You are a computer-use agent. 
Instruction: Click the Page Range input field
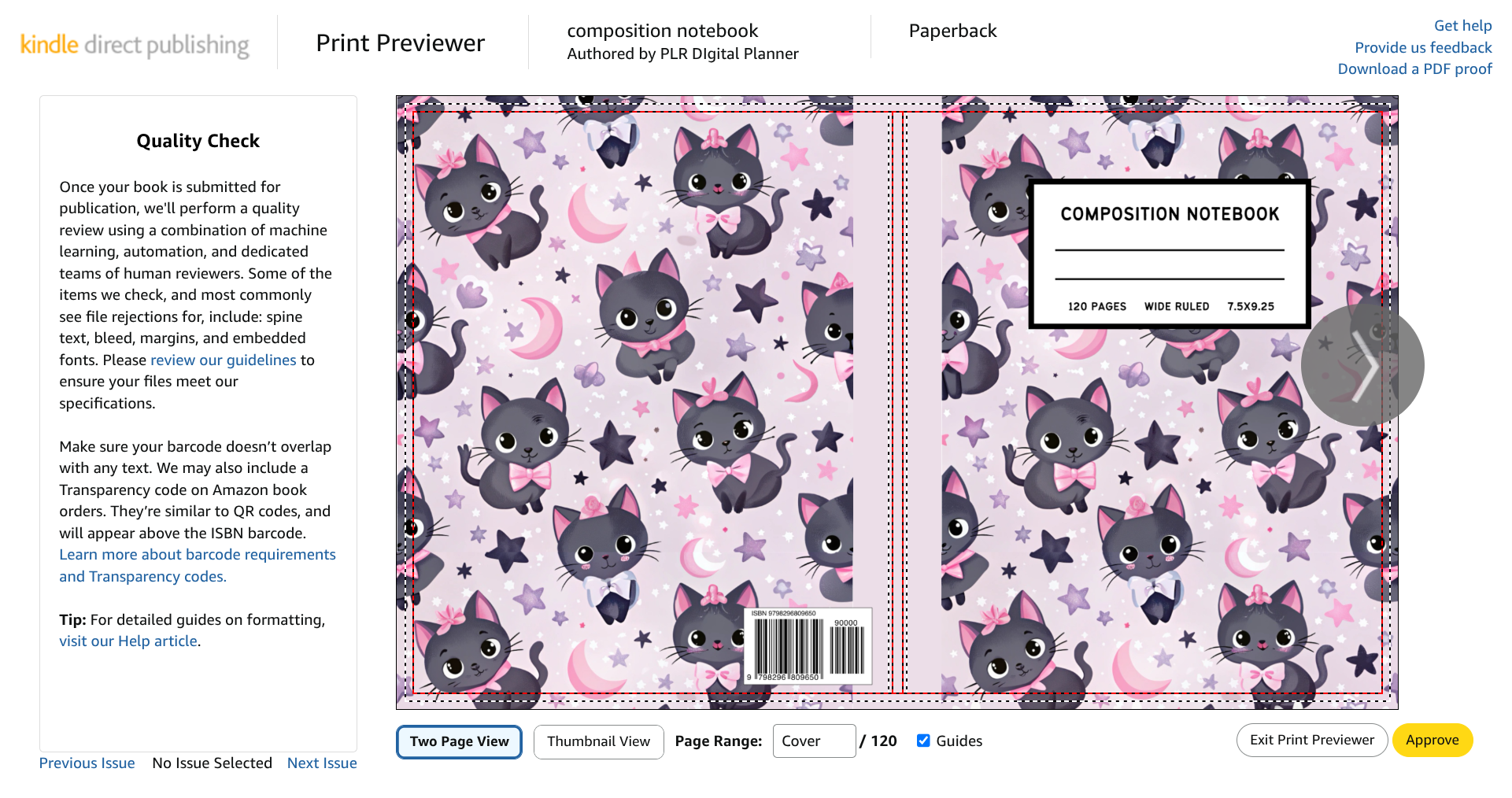[814, 741]
